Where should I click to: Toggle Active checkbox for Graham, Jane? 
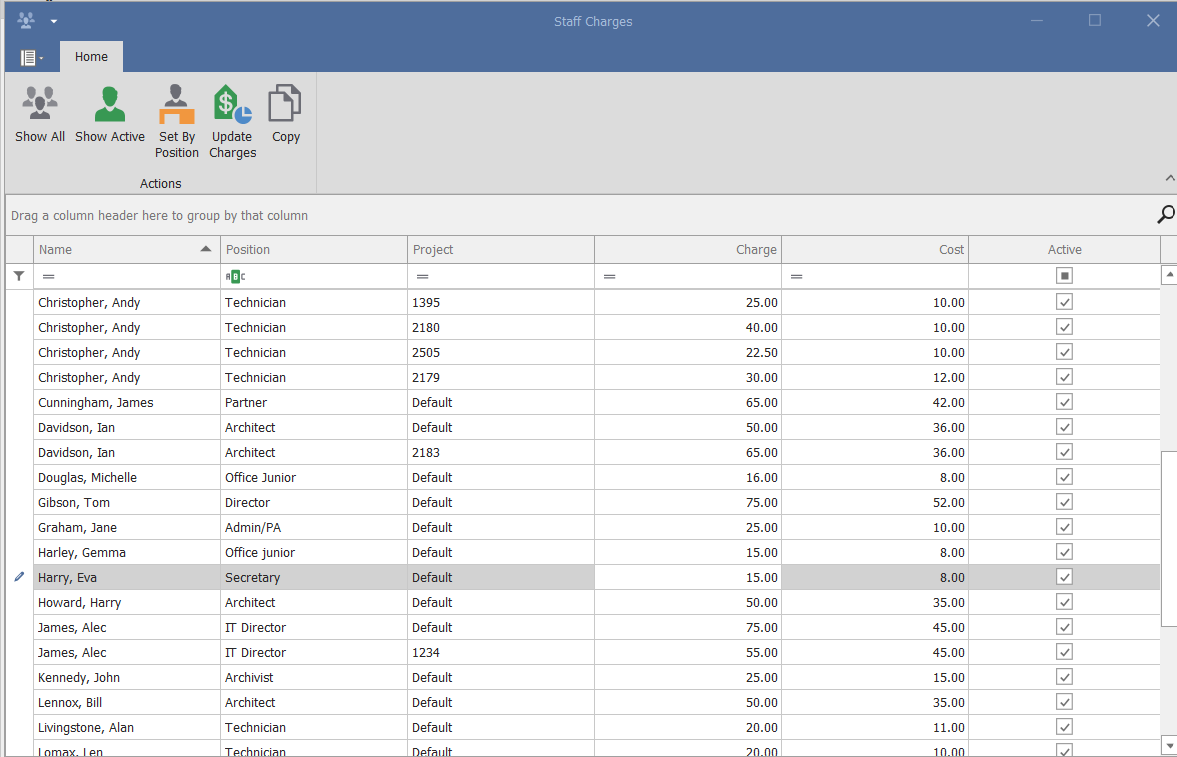1064,526
